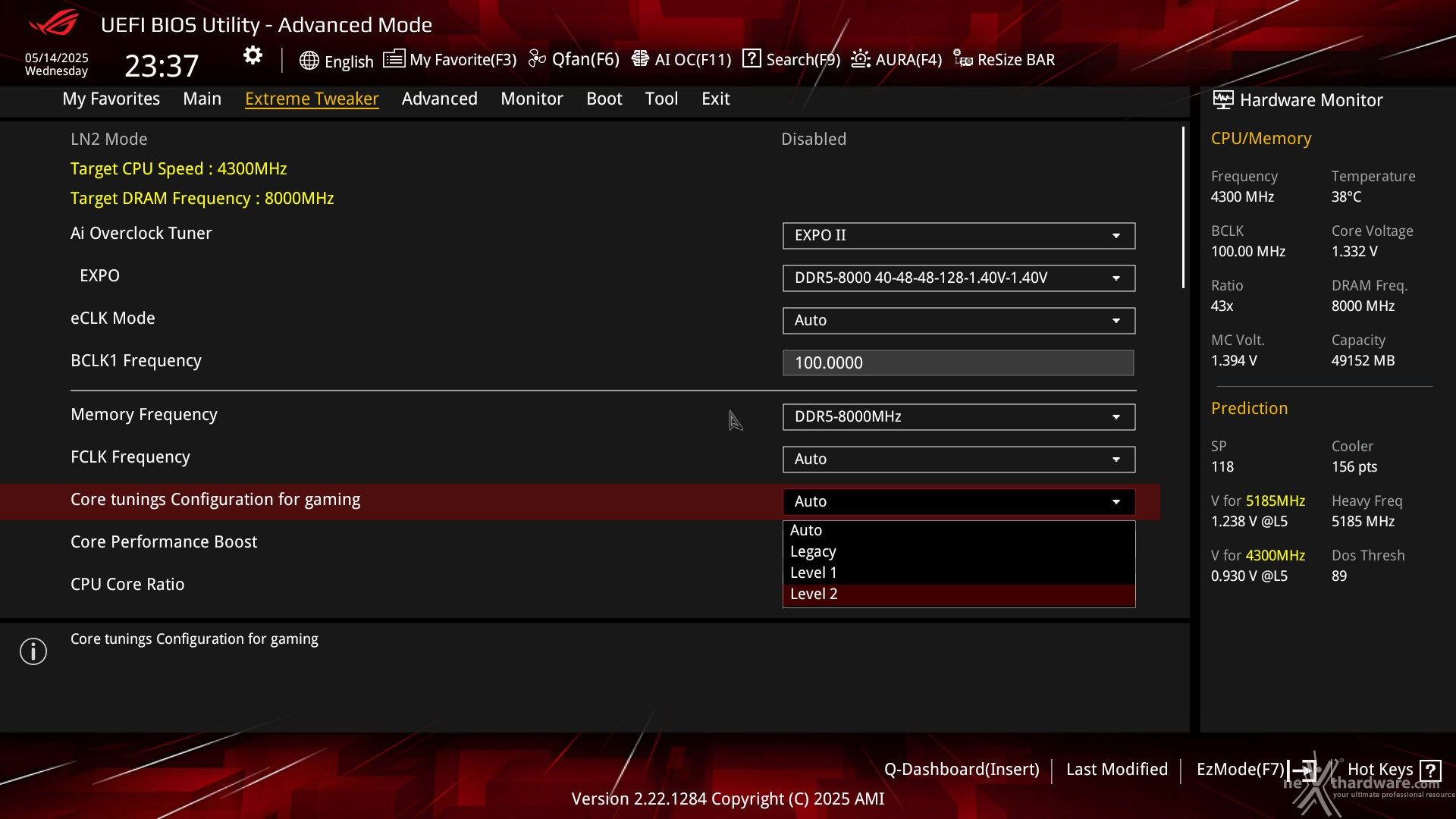Click the ReSize BAR icon
1456x819 pixels.
[963, 58]
